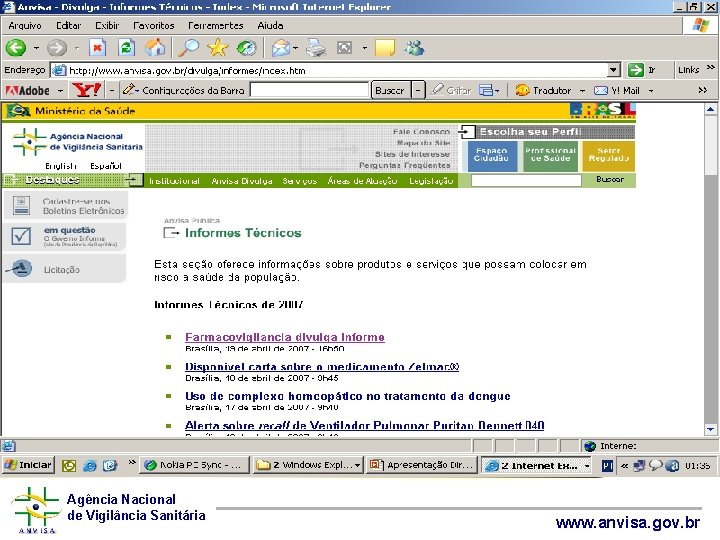720x540 pixels.
Task: Open the Zelmac medicamento carta link
Action: click(x=322, y=366)
